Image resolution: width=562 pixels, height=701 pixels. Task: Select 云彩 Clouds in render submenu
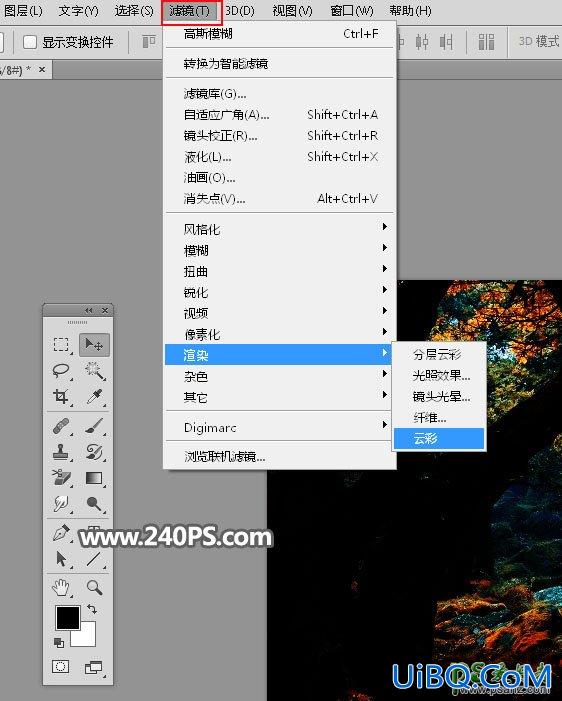pyautogui.click(x=439, y=439)
